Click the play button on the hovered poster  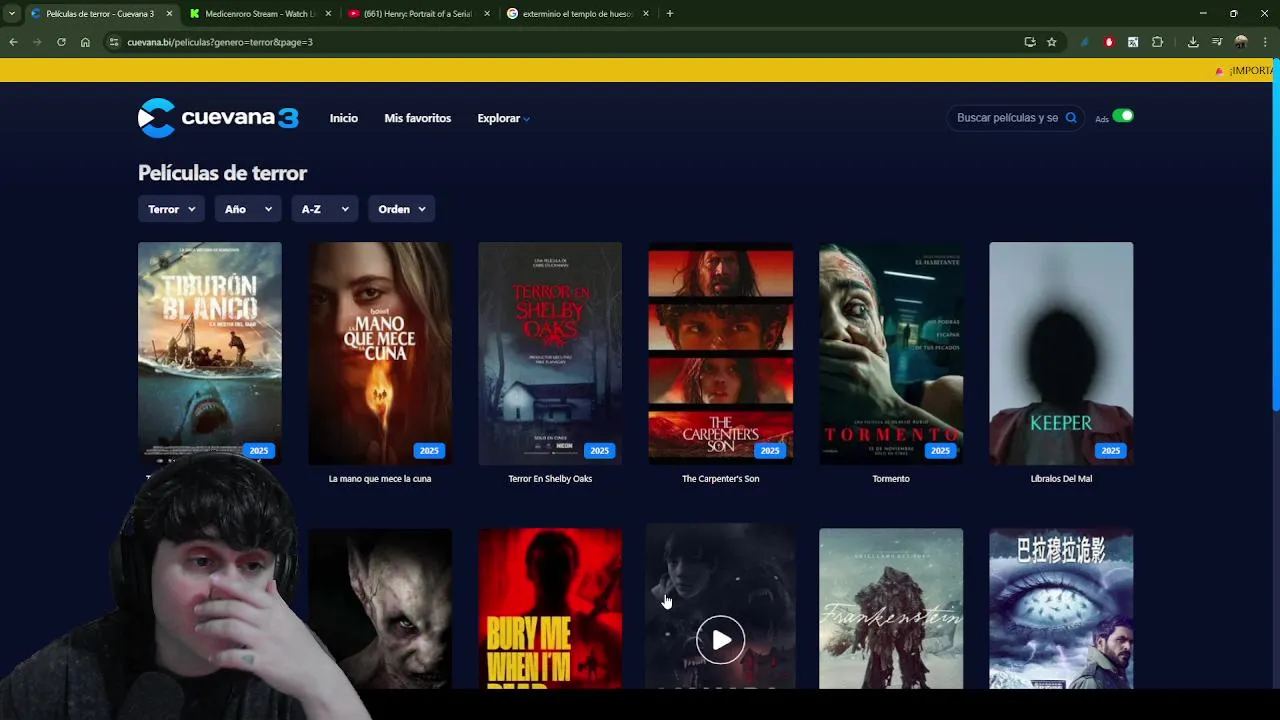720,640
